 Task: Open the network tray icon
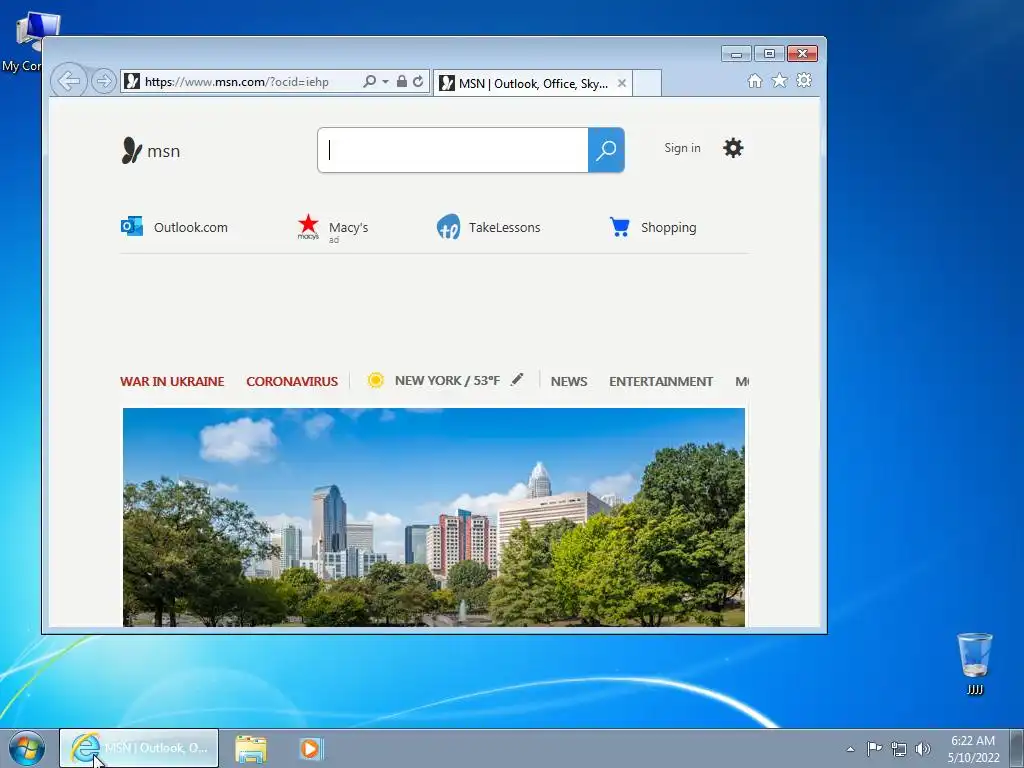[899, 749]
